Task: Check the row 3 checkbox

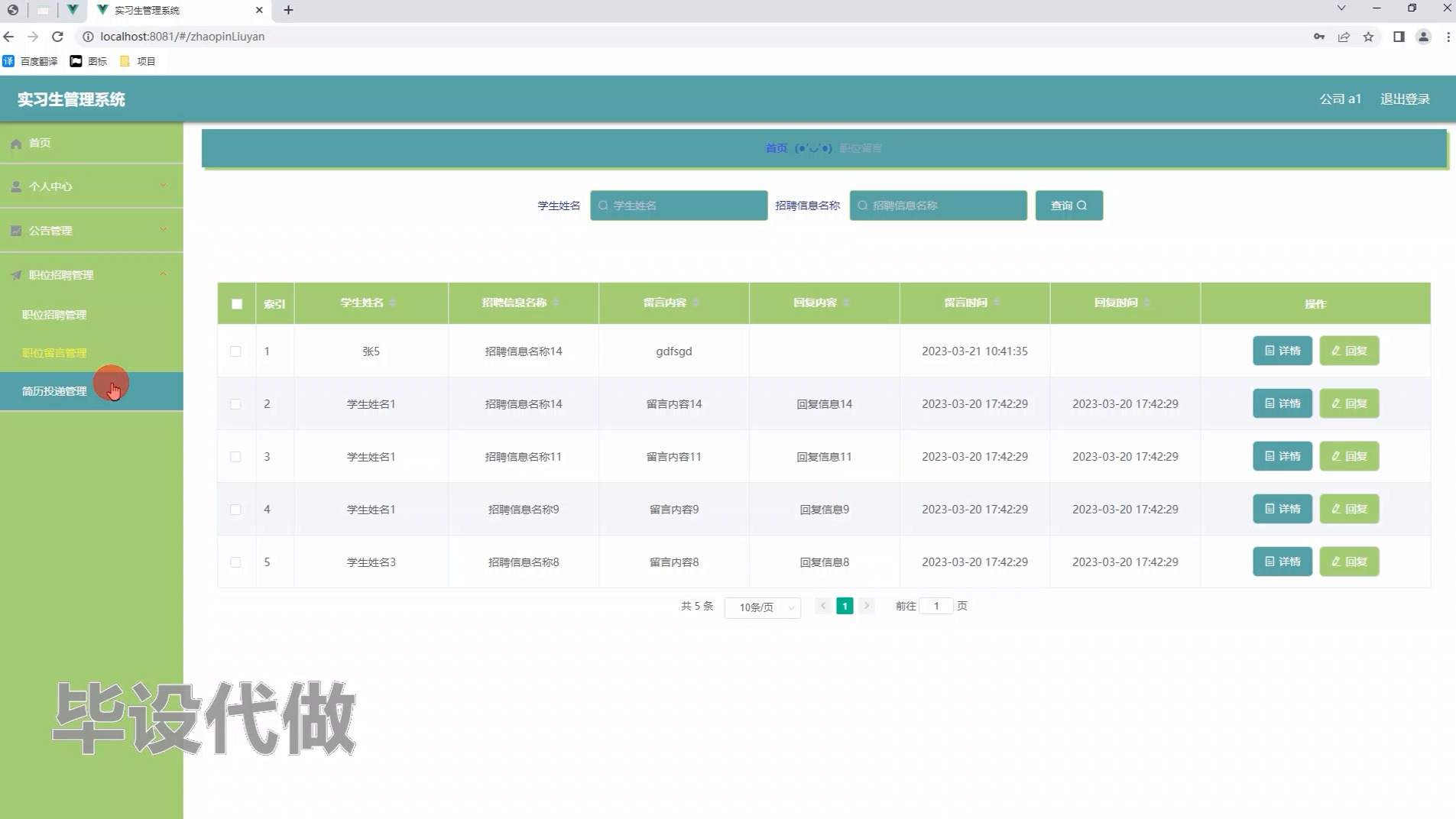Action: tap(235, 457)
